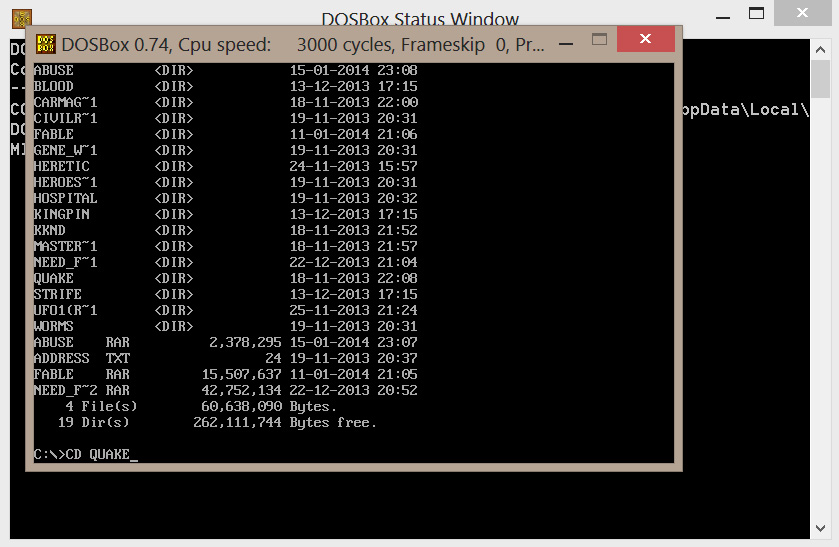Click the CARMAG~1 directory entry
This screenshot has width=839, height=547.
coord(225,102)
